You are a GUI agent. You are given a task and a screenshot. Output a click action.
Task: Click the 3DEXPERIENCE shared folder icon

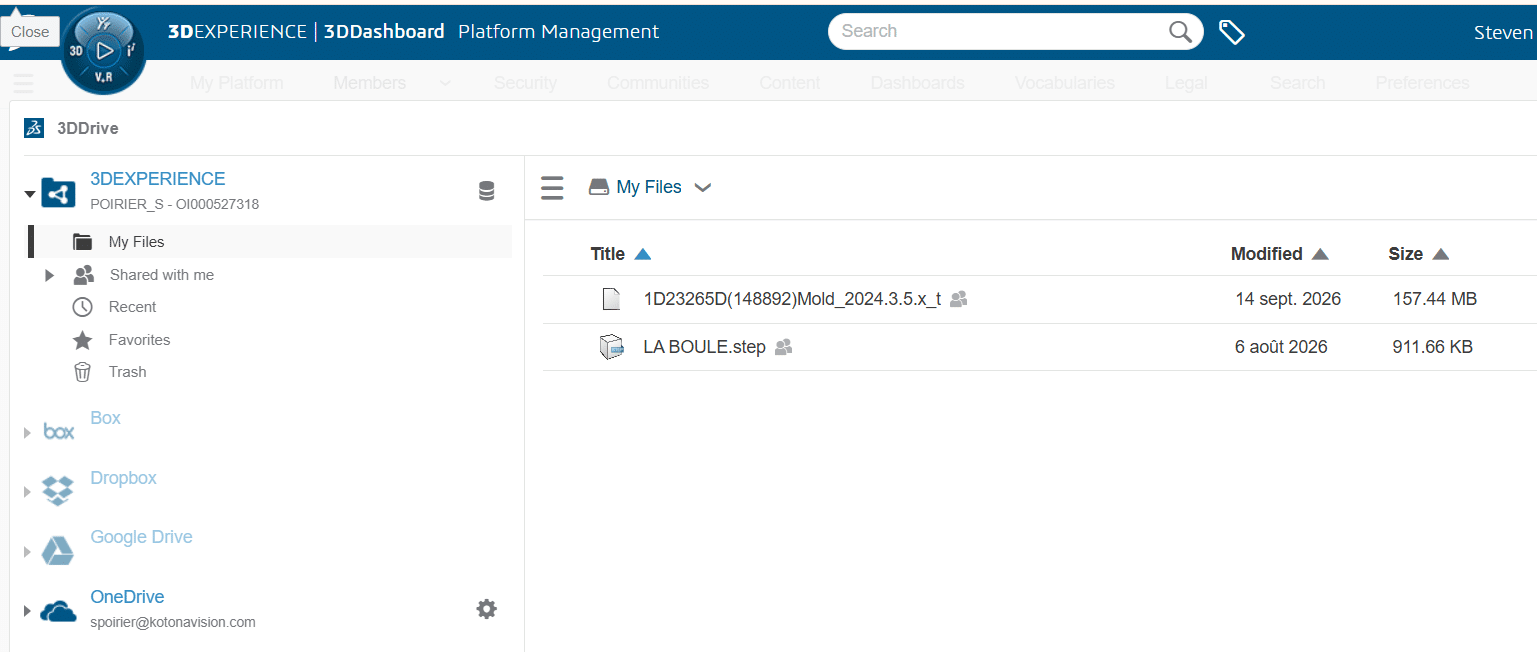(x=59, y=193)
